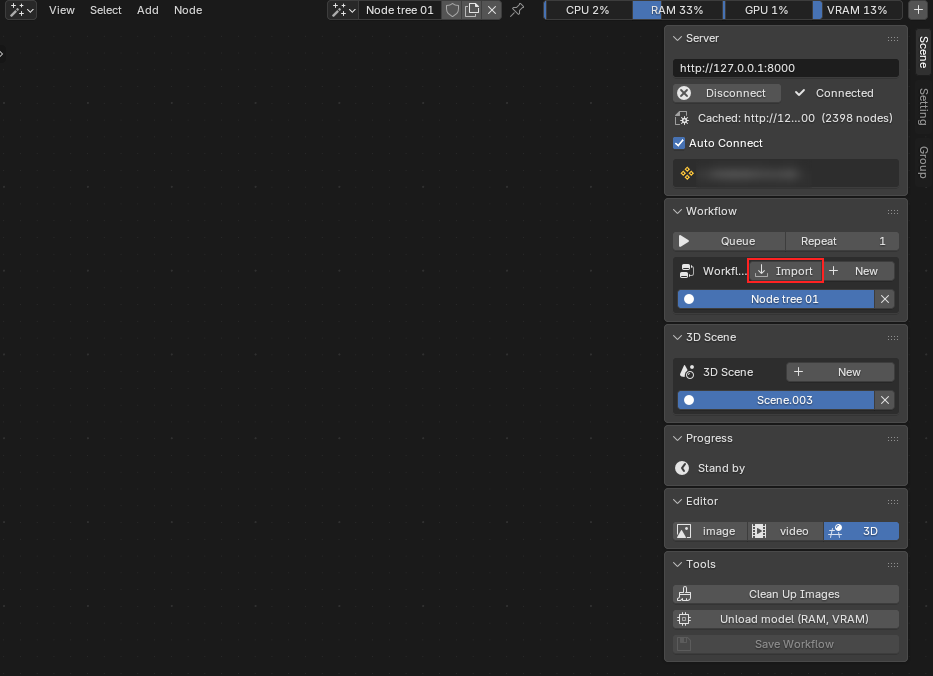Click the GPU 1% usage bar
Screen dimensions: 933x676
click(767, 10)
